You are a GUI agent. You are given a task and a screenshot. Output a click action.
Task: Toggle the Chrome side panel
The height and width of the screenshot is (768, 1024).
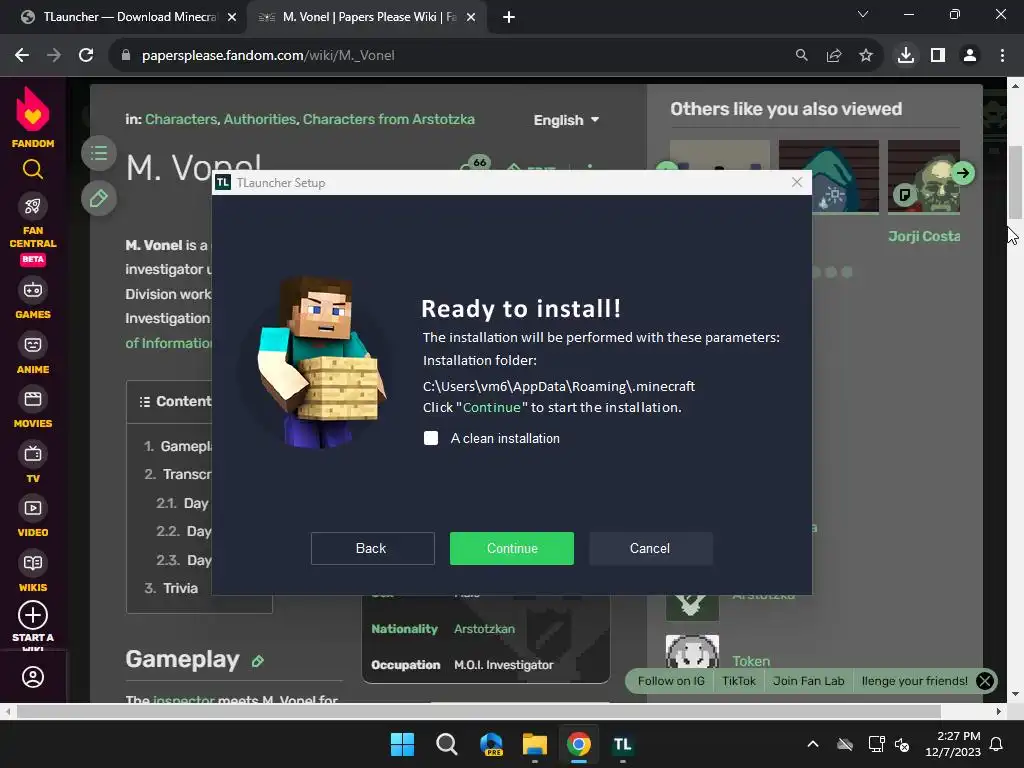[x=938, y=56]
